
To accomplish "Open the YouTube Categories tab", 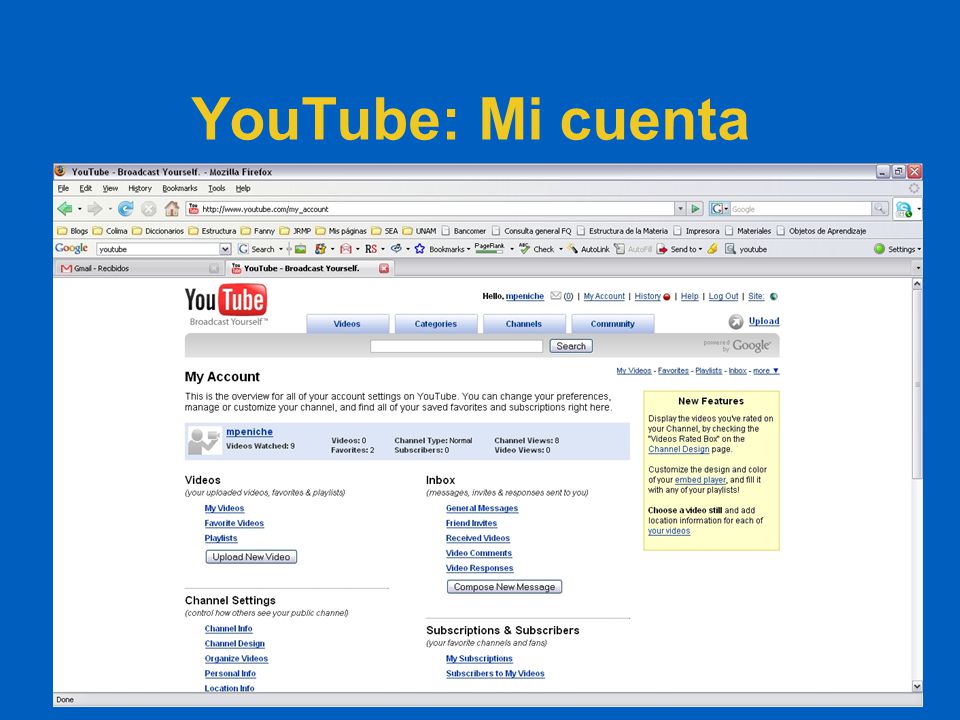I will 435,324.
